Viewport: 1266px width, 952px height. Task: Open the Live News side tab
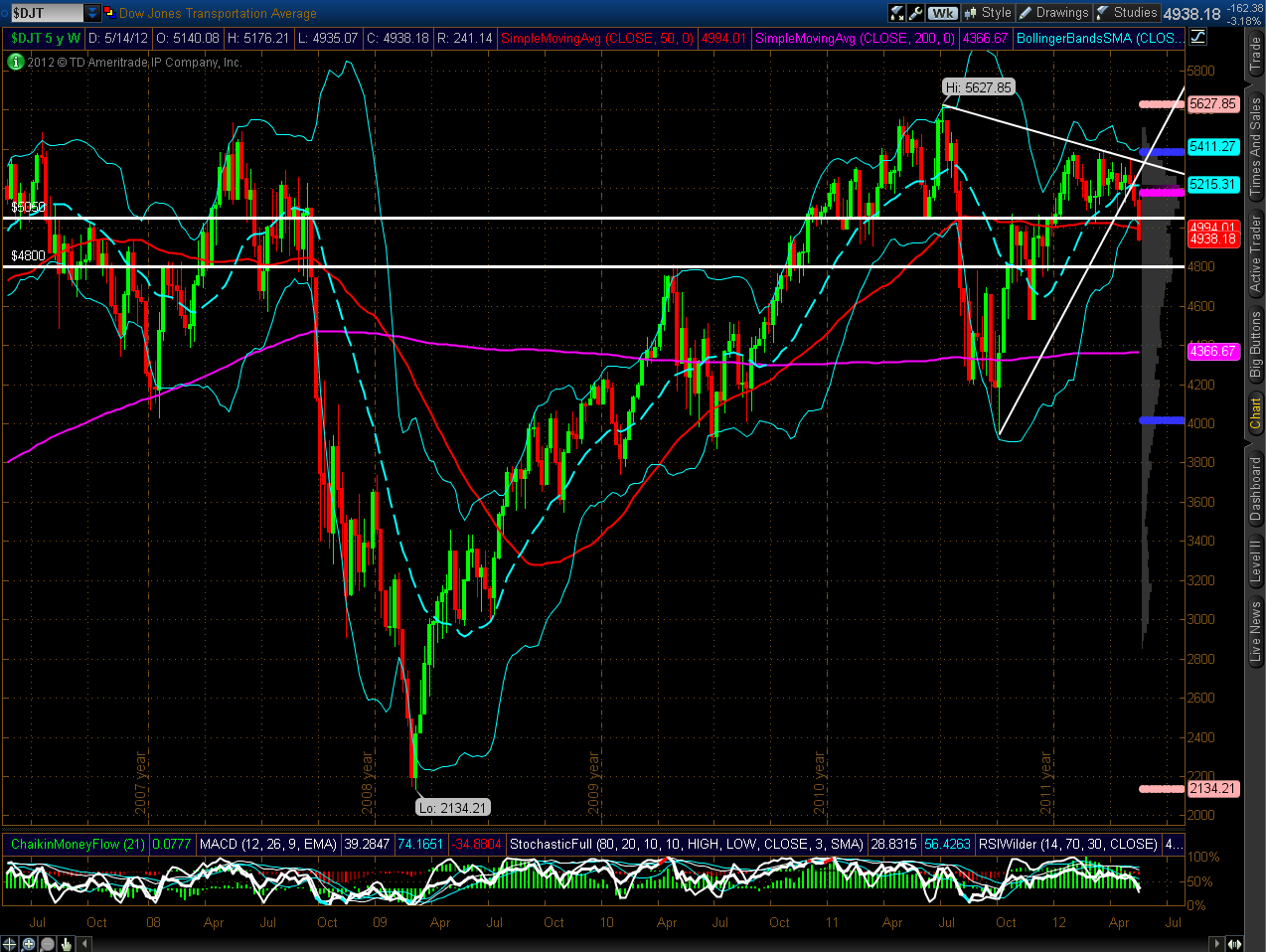click(x=1255, y=631)
